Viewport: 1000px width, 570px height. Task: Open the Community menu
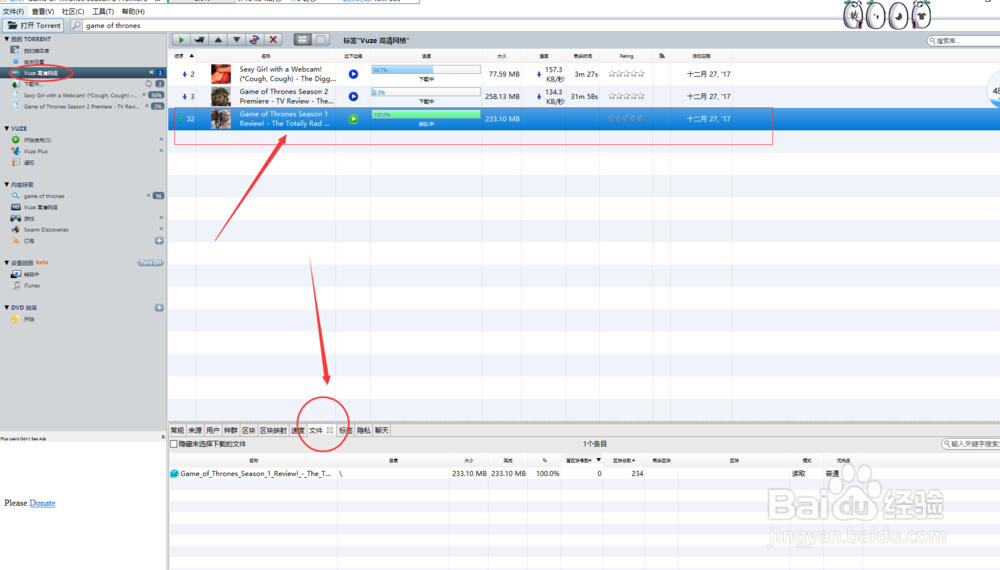(73, 11)
